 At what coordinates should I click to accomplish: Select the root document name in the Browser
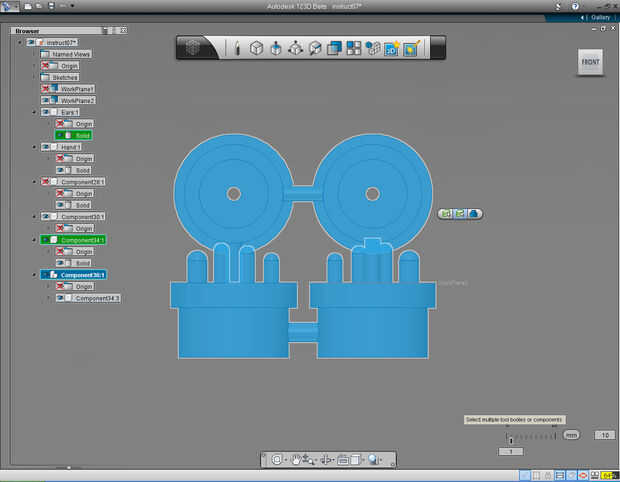click(x=61, y=42)
